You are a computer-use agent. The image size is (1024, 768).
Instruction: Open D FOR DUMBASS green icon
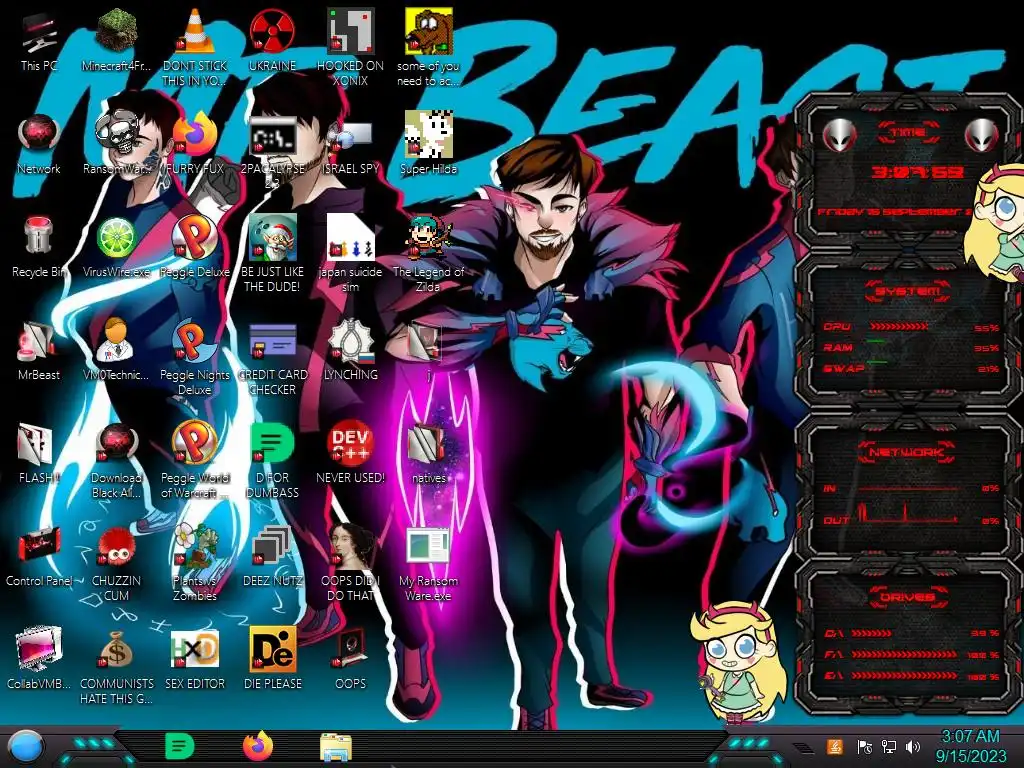tap(272, 443)
